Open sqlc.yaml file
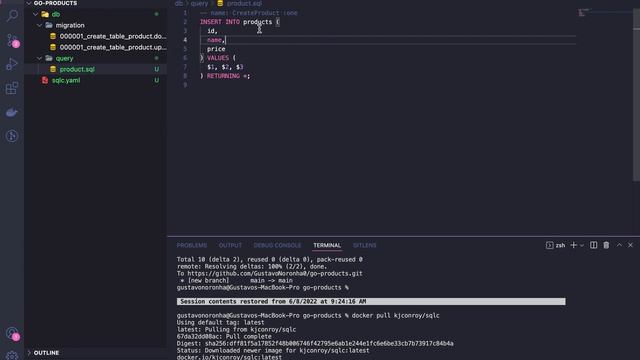The height and width of the screenshot is (360, 640). (66, 80)
